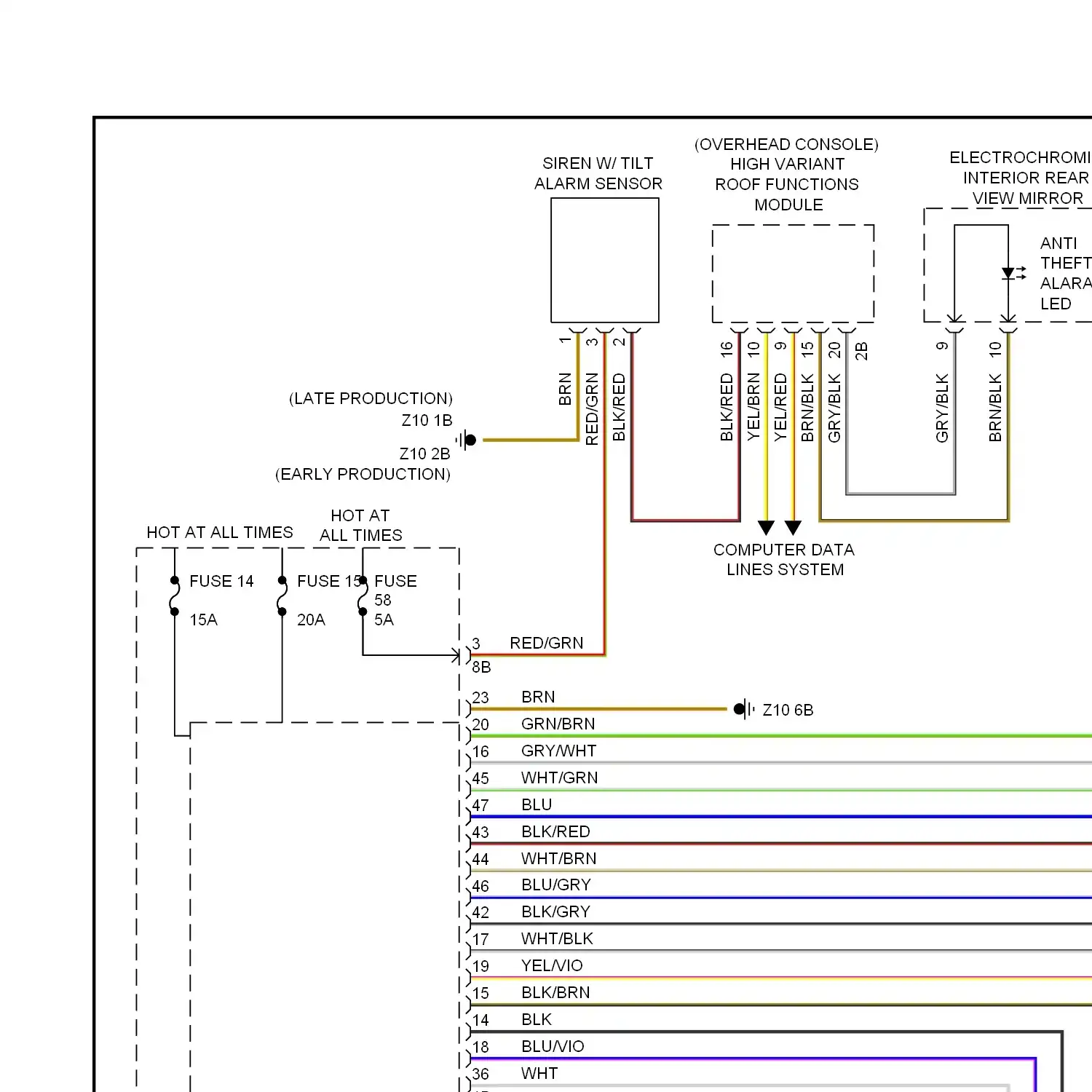Image resolution: width=1092 pixels, height=1092 pixels.
Task: Click the Z10 6B ground symbol
Action: [x=744, y=708]
